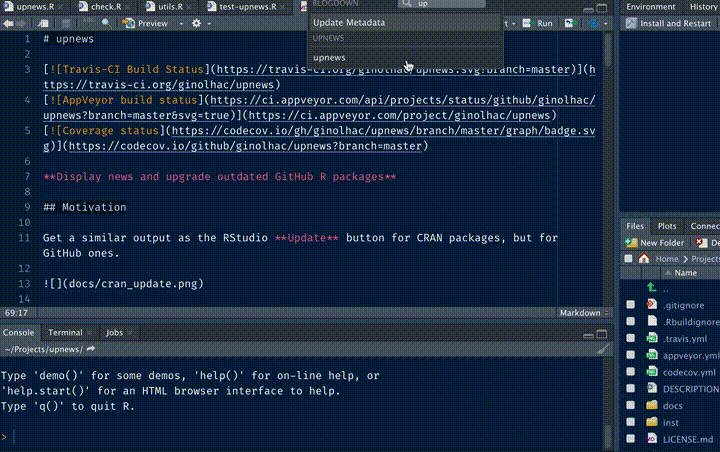
Task: Open the History tab
Action: [x=703, y=6]
